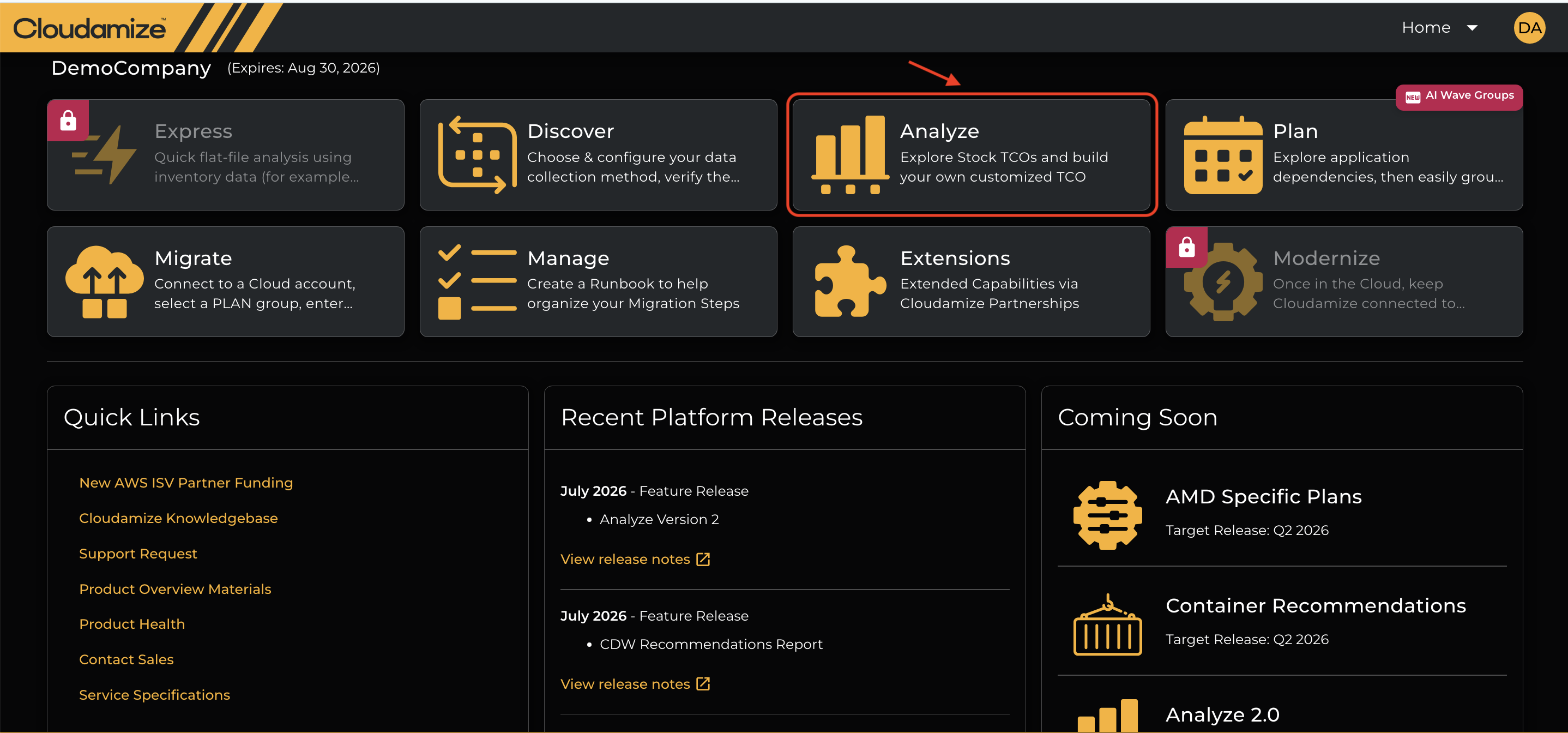Click AMD Specific Plans Target Release Q2 2026

(1247, 530)
